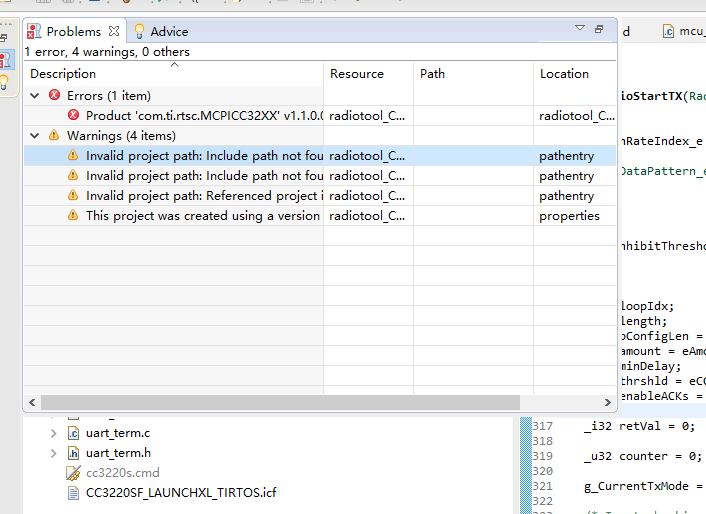Click the '_u32 counter = 0;' code line
This screenshot has height=514, width=706.
(x=643, y=456)
